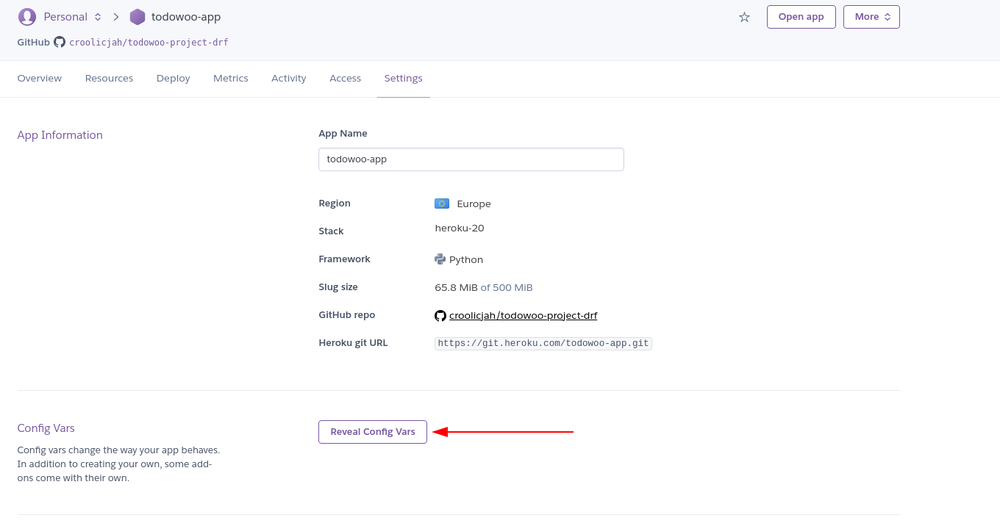Open croolicjah/todowoo-project-drf link in header
Screen dimensions: 1000x526
point(149,42)
